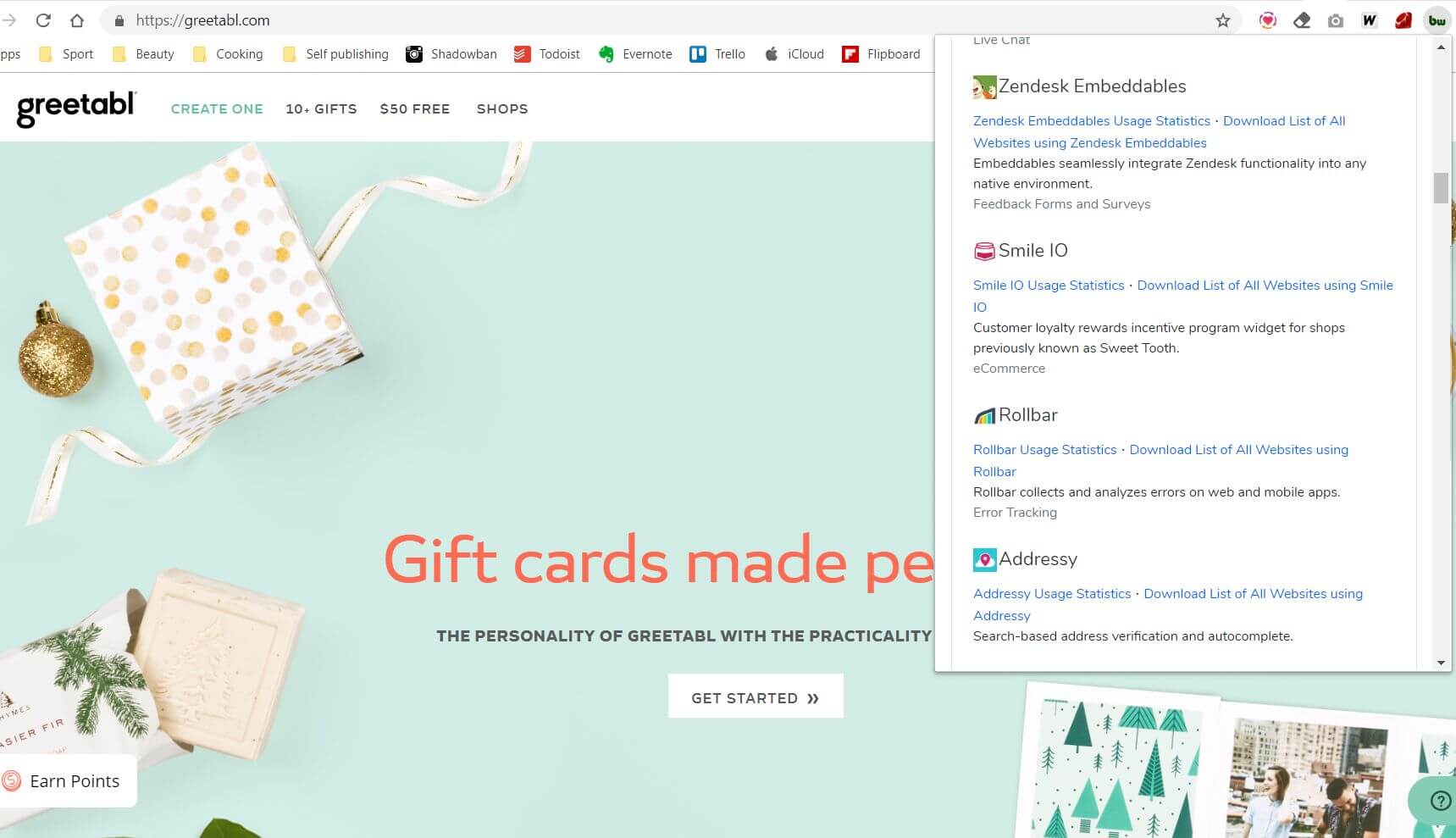Click the GET STARTED button

[756, 697]
